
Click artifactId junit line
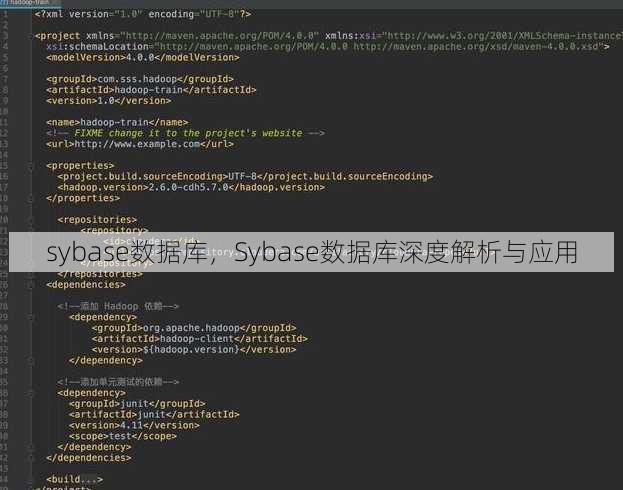pyautogui.click(x=154, y=414)
